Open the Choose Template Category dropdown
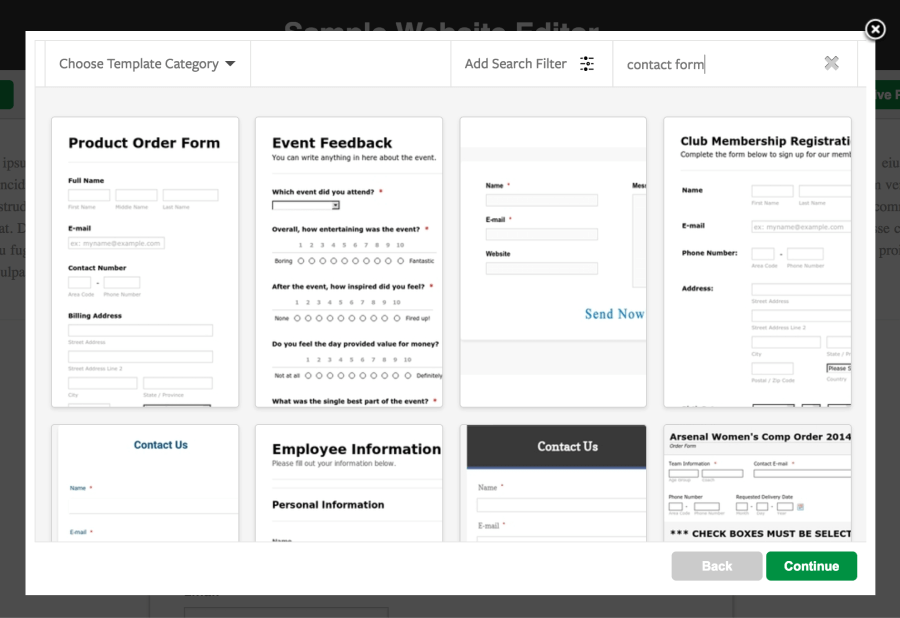 pos(146,63)
